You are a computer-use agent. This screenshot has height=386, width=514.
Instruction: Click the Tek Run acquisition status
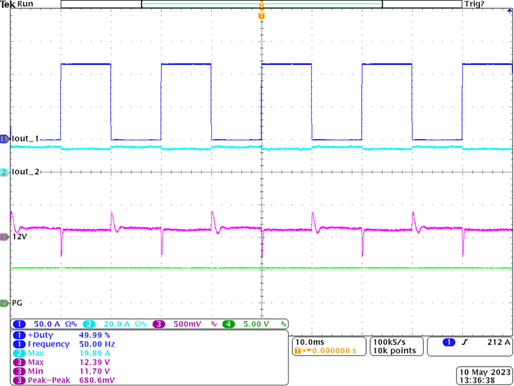[x=17, y=4]
